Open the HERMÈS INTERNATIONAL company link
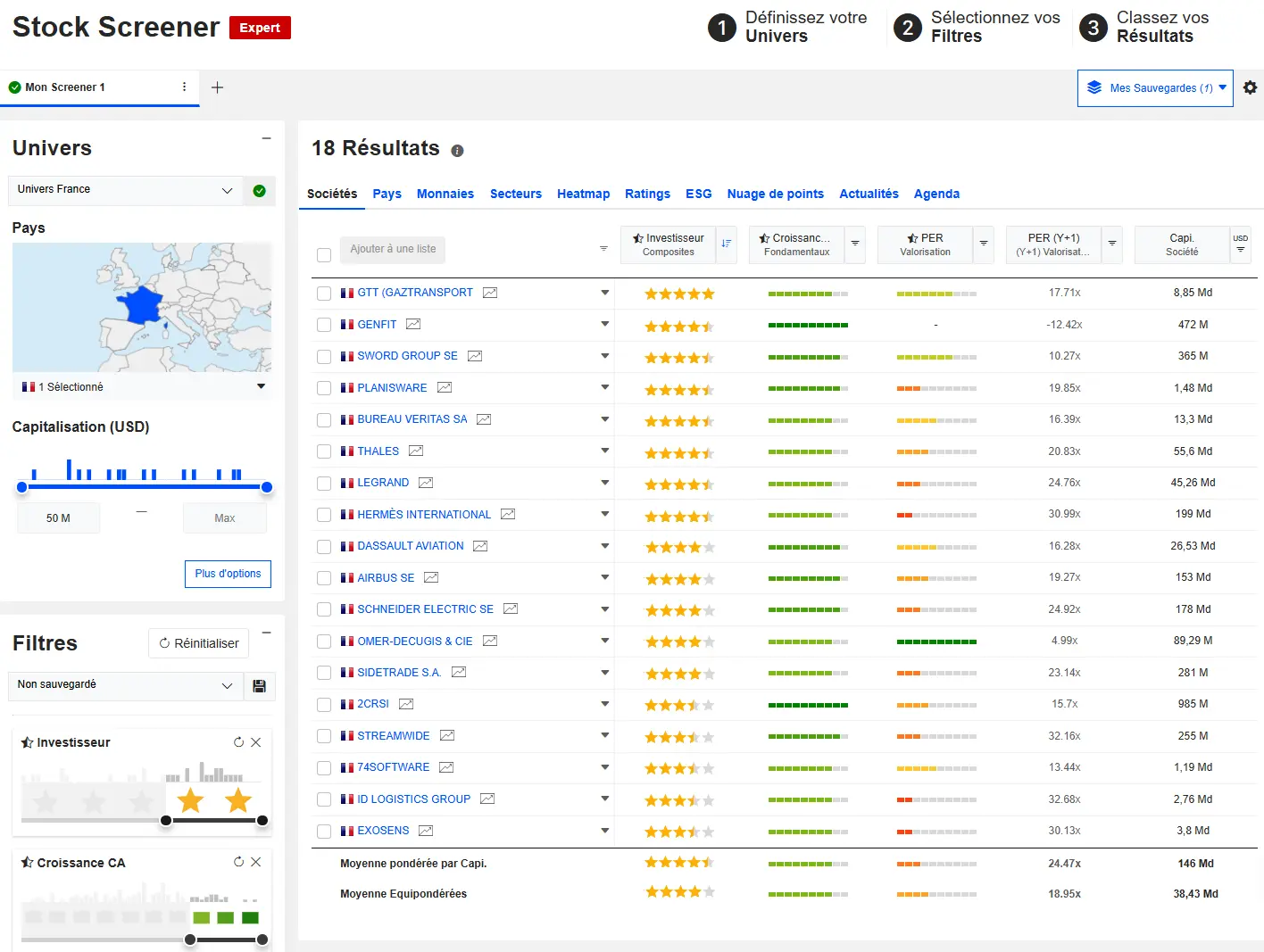 (424, 515)
